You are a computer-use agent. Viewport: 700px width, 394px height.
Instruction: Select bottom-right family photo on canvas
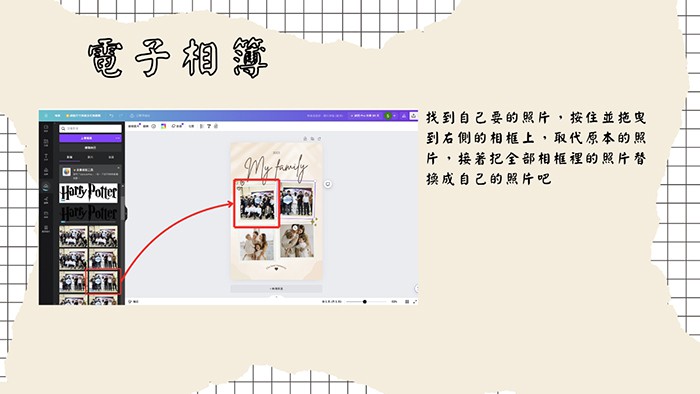pos(297,241)
